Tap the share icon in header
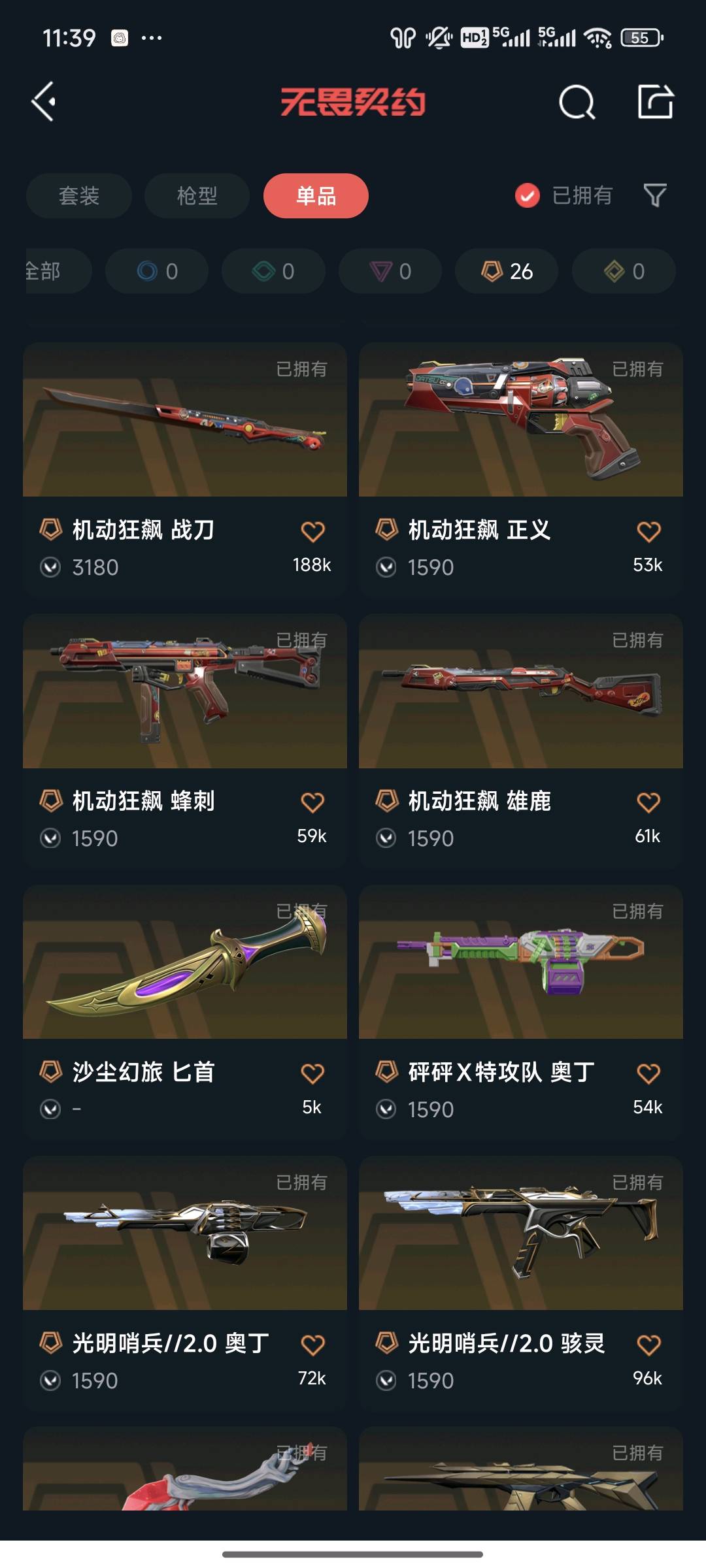This screenshot has width=706, height=1568. 655,101
